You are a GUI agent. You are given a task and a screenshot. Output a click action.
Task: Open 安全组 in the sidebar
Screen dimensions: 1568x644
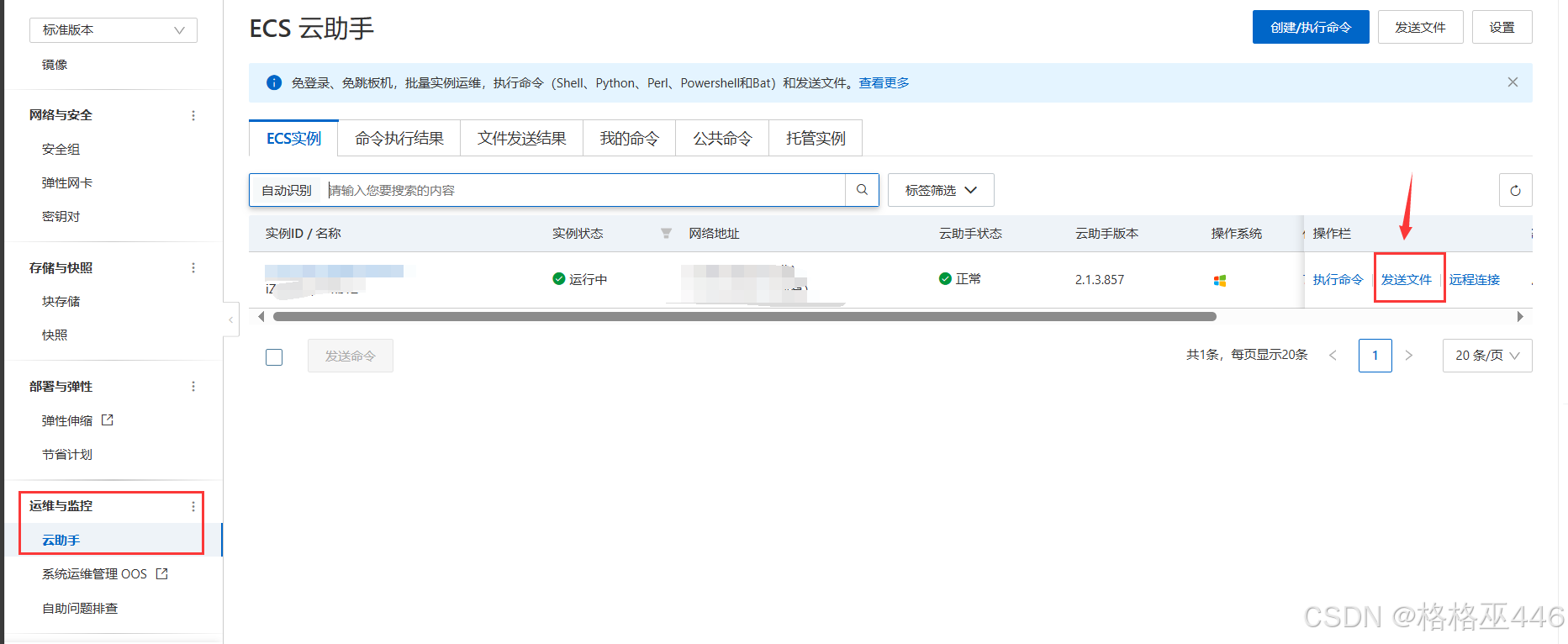(x=61, y=149)
